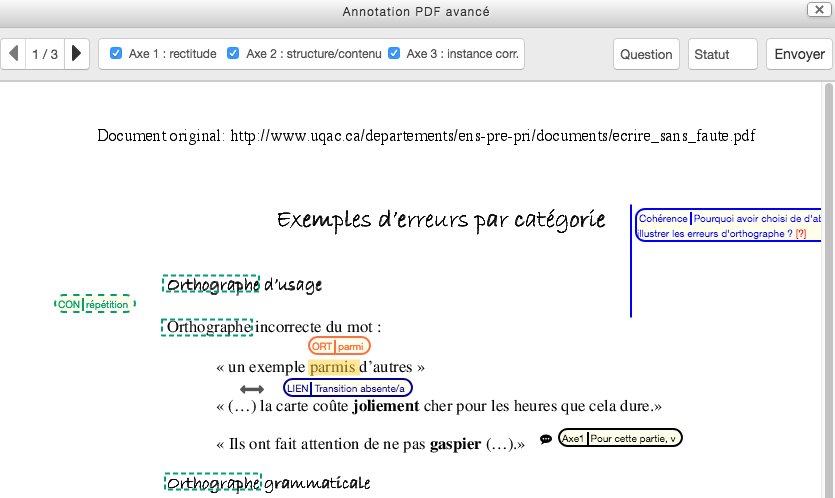Disable Axe 3 : instance corr. checkbox
835x498 pixels.
(394, 54)
